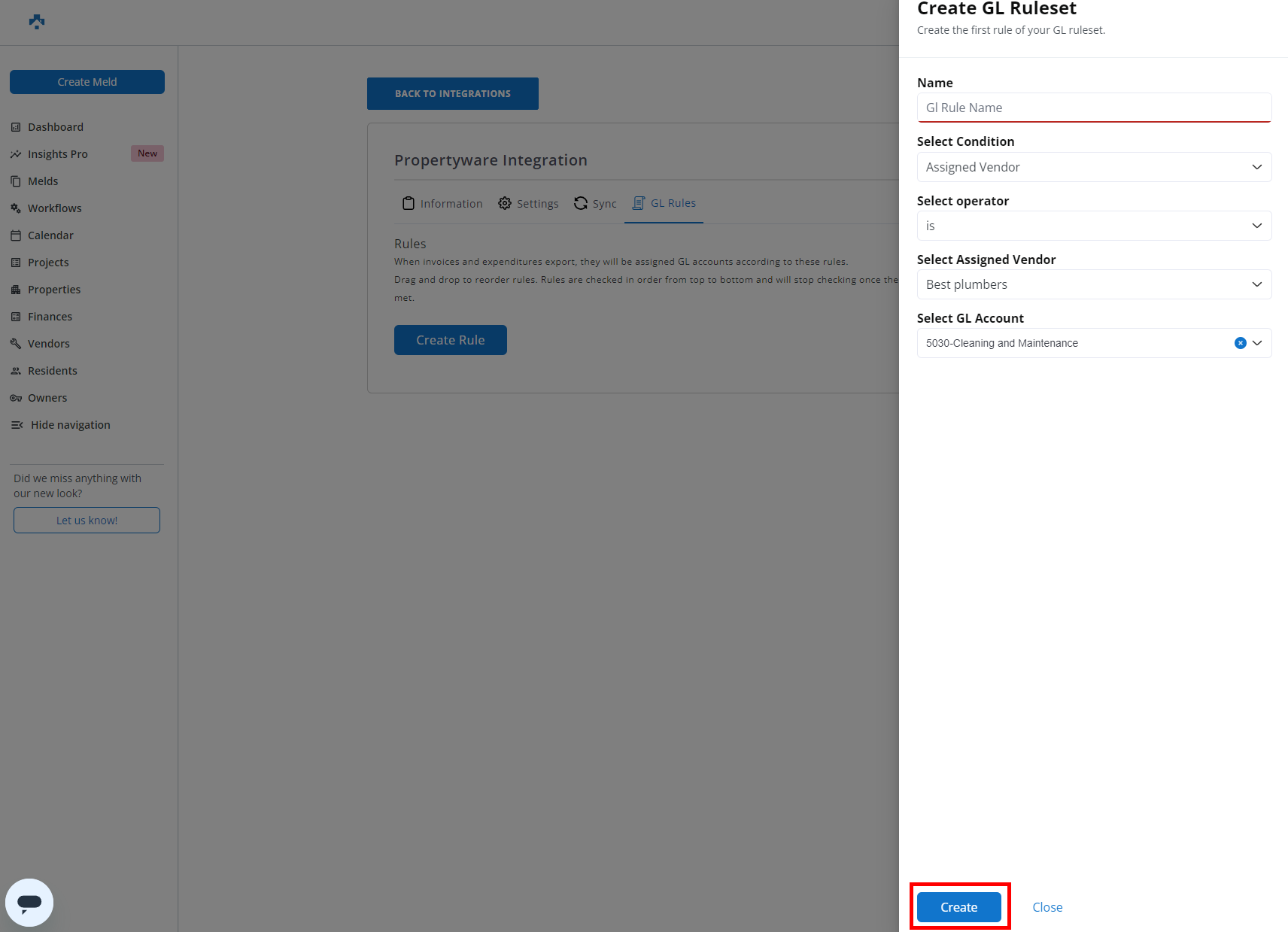1288x932 pixels.
Task: Click the Vendors wrench icon
Action: [x=16, y=344]
